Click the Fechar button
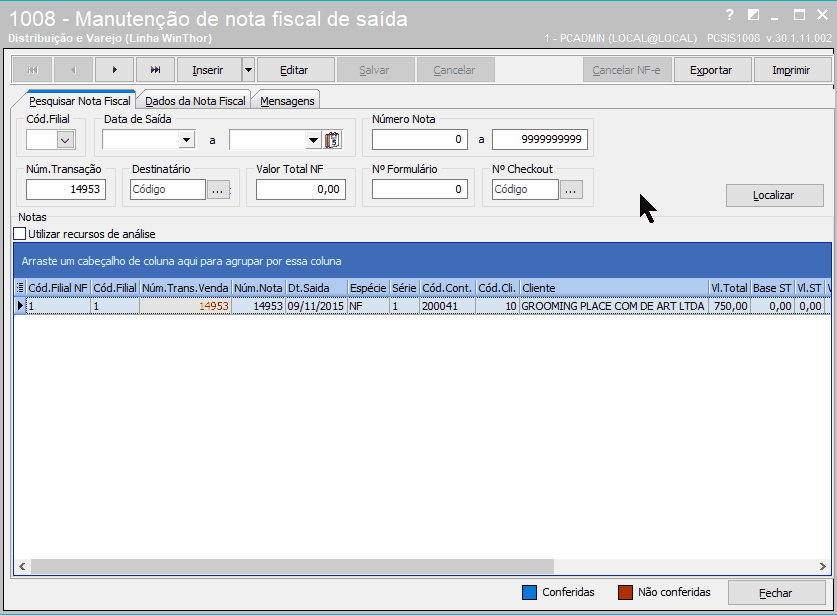The width and height of the screenshot is (837, 615). (x=776, y=593)
